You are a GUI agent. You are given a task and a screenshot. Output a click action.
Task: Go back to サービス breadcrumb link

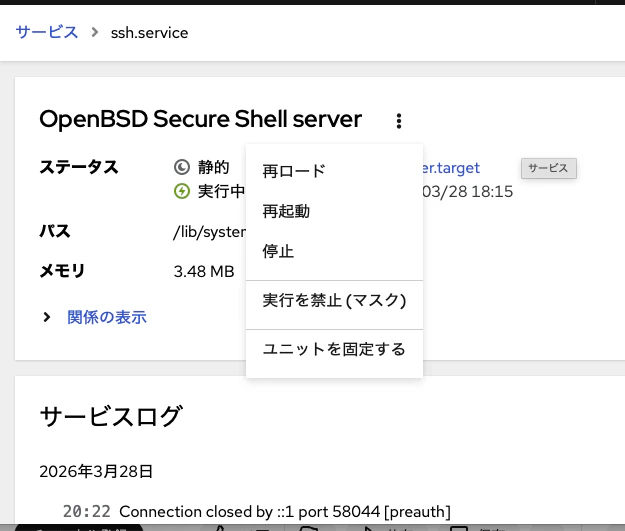coord(47,32)
